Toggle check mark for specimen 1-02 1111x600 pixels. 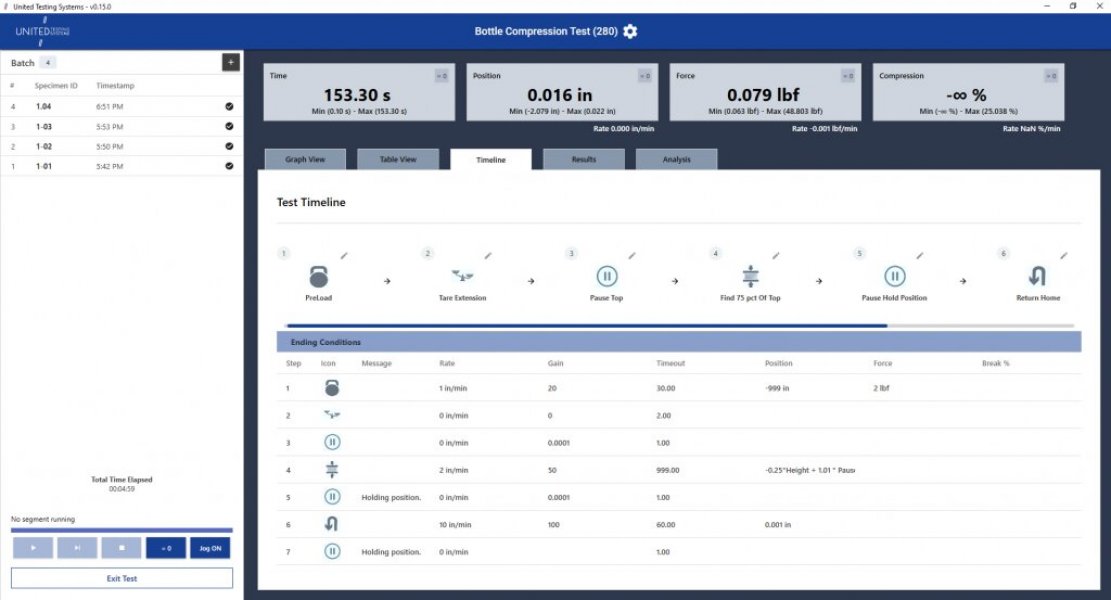229,146
